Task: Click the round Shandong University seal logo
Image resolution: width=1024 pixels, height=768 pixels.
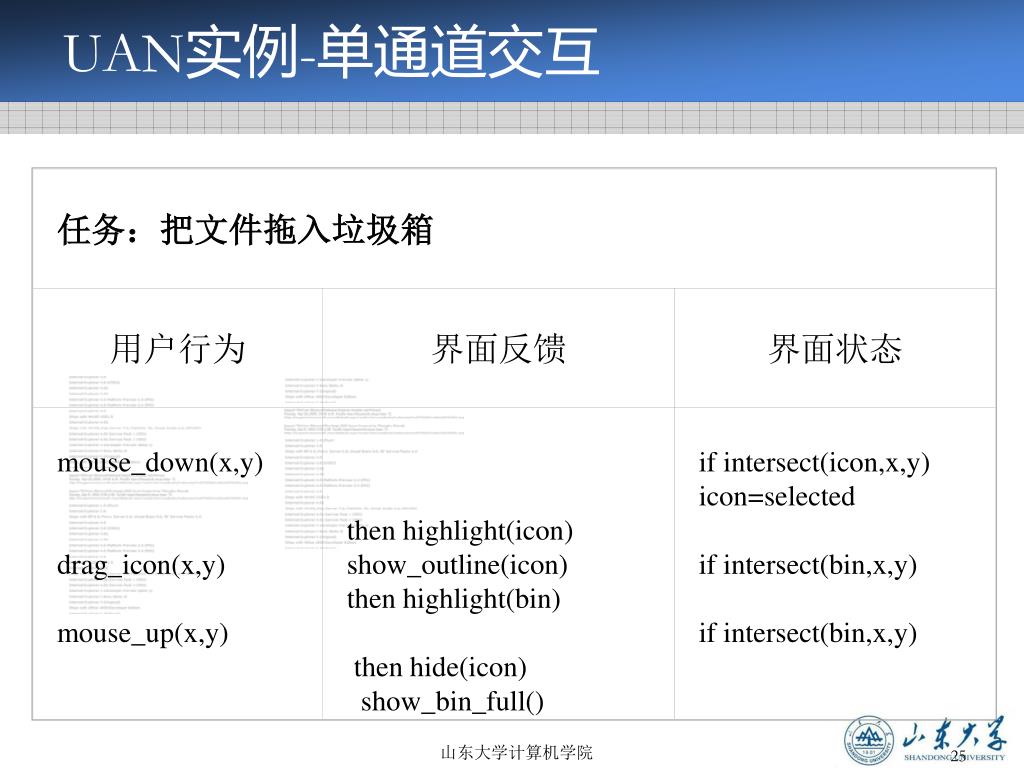Action: (x=869, y=741)
